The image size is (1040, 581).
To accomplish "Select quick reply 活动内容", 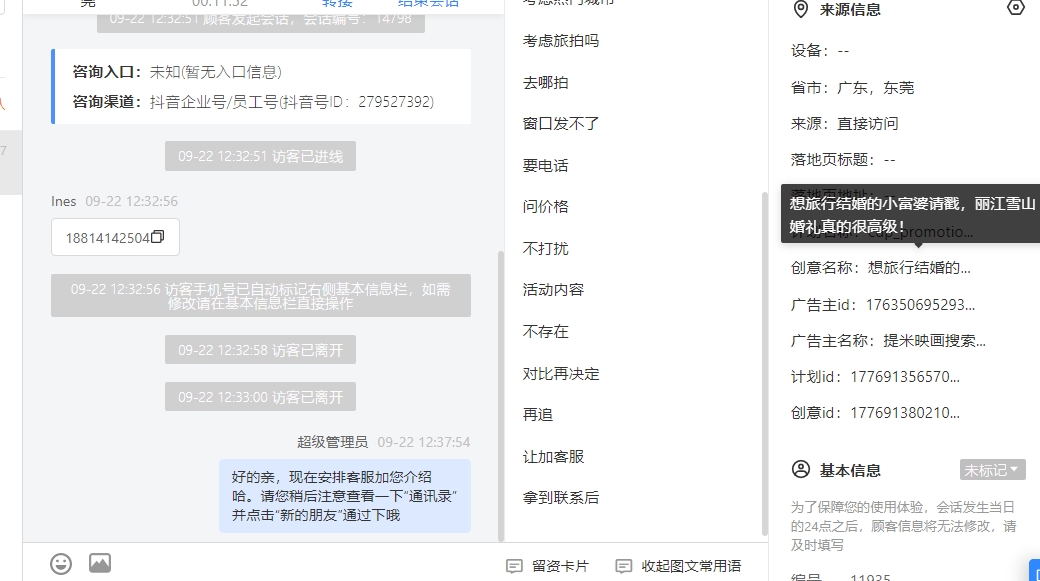I will tap(553, 290).
